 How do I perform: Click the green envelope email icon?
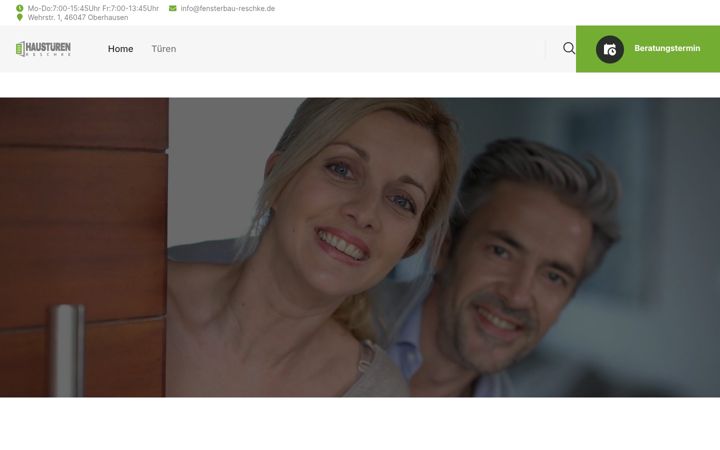coord(173,8)
